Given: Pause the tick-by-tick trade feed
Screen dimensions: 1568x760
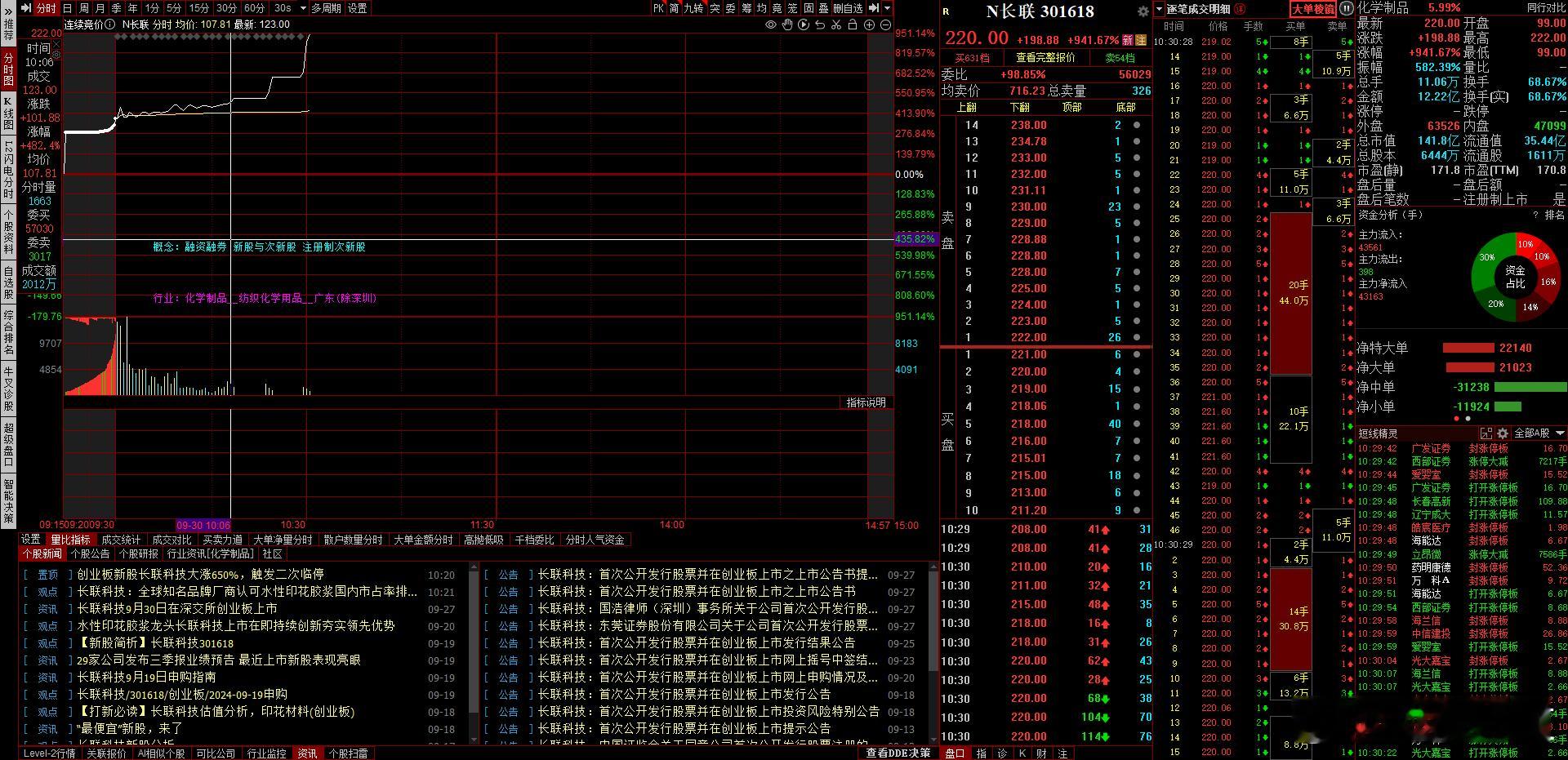Looking at the screenshot, I should [x=1346, y=9].
